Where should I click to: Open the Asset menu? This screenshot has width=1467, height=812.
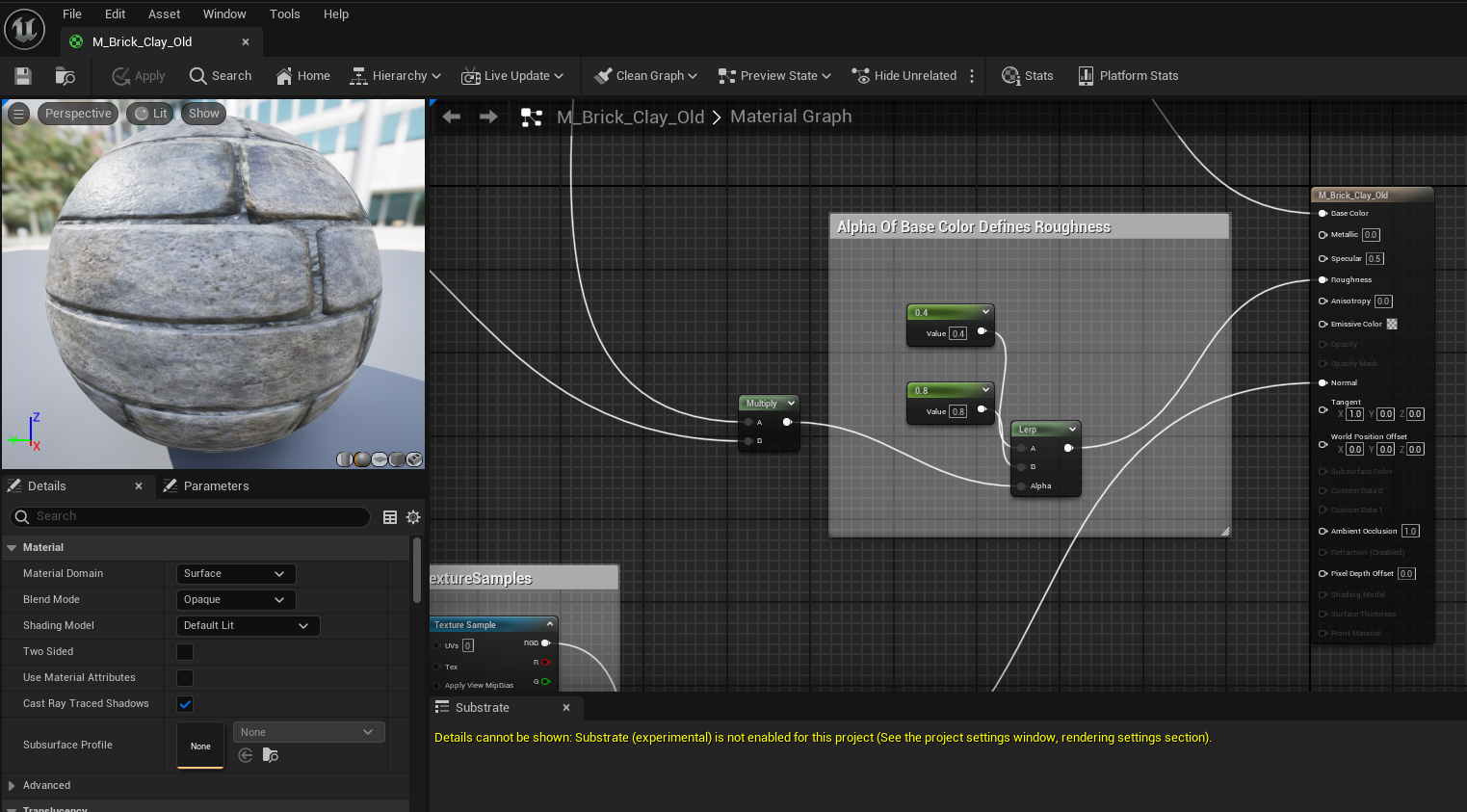point(165,13)
